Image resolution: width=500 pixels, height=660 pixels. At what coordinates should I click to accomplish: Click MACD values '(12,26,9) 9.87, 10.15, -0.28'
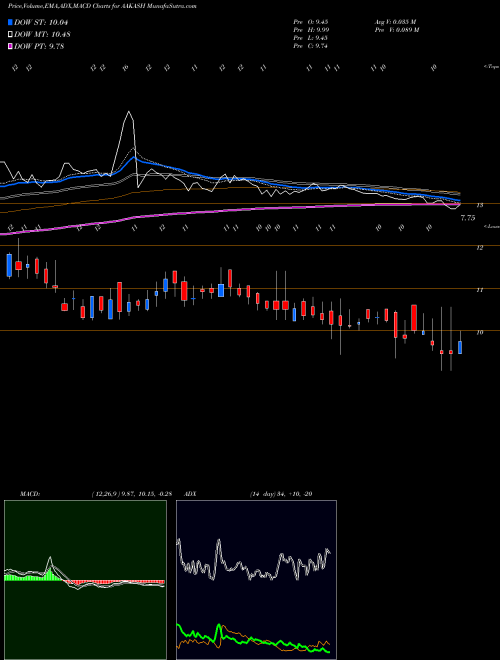tap(131, 494)
